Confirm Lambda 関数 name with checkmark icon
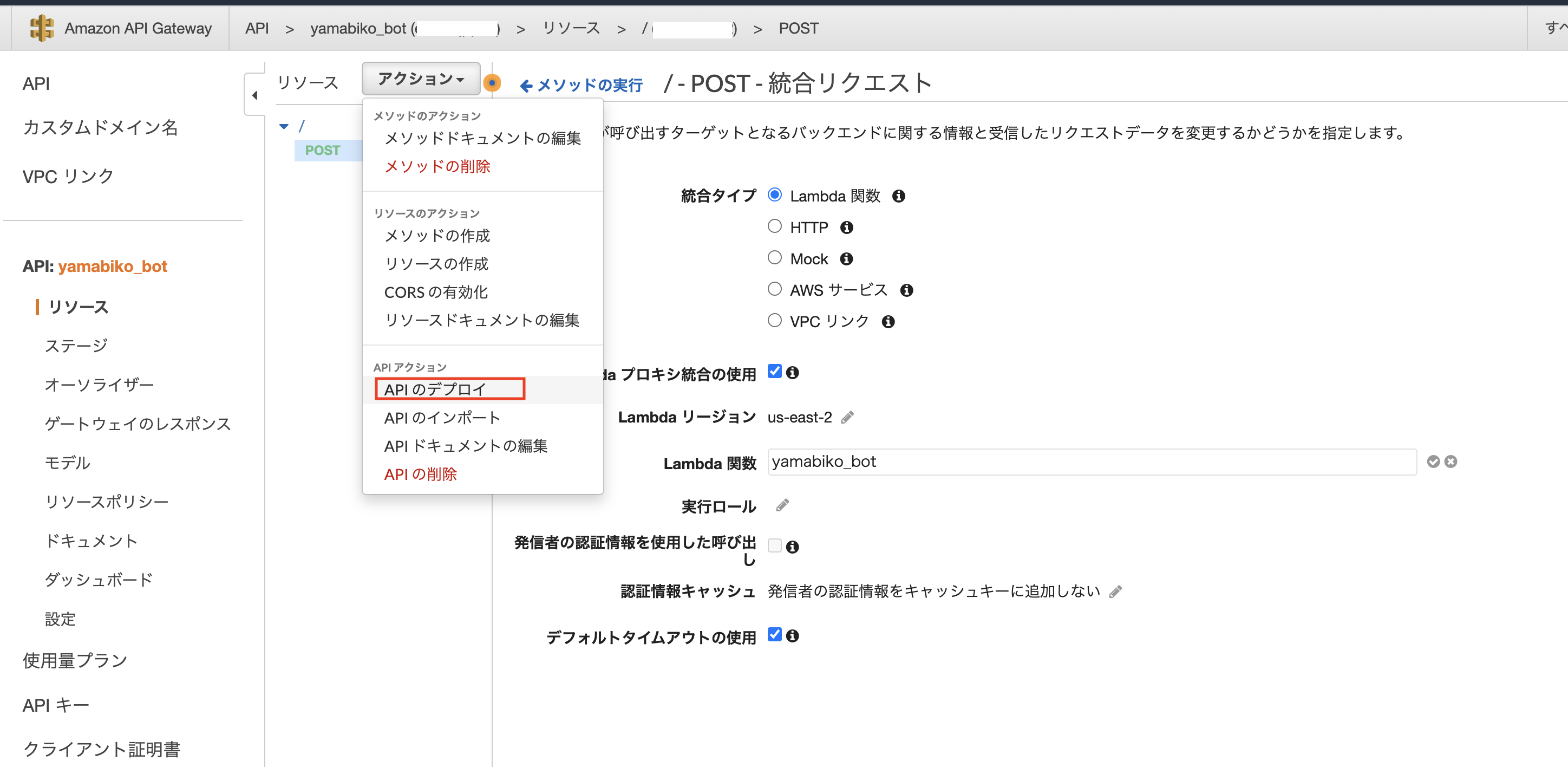This screenshot has width=1568, height=767. [1434, 461]
